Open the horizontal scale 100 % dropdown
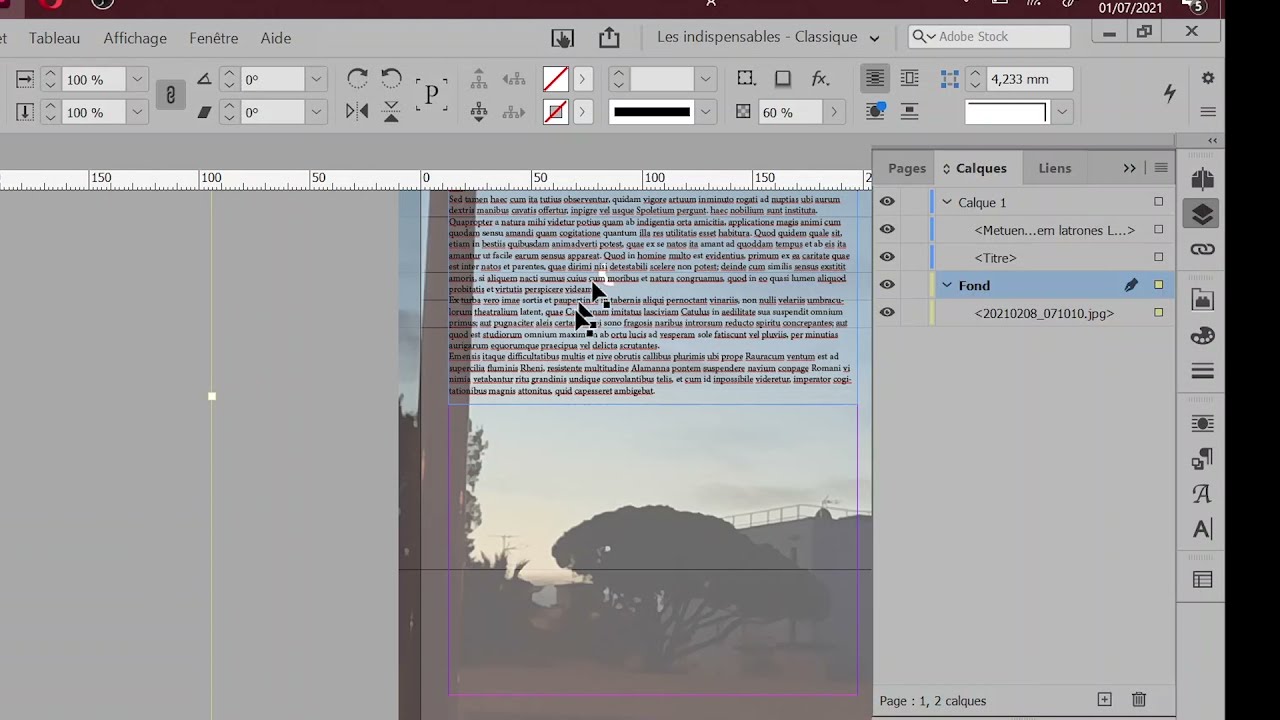Viewport: 1280px width, 720px height. [137, 79]
